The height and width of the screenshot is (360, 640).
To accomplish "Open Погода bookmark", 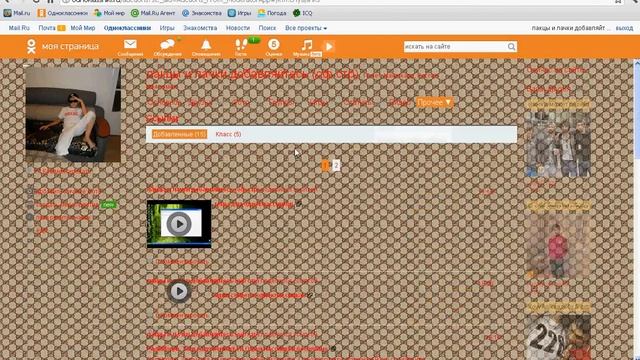I will pos(272,13).
